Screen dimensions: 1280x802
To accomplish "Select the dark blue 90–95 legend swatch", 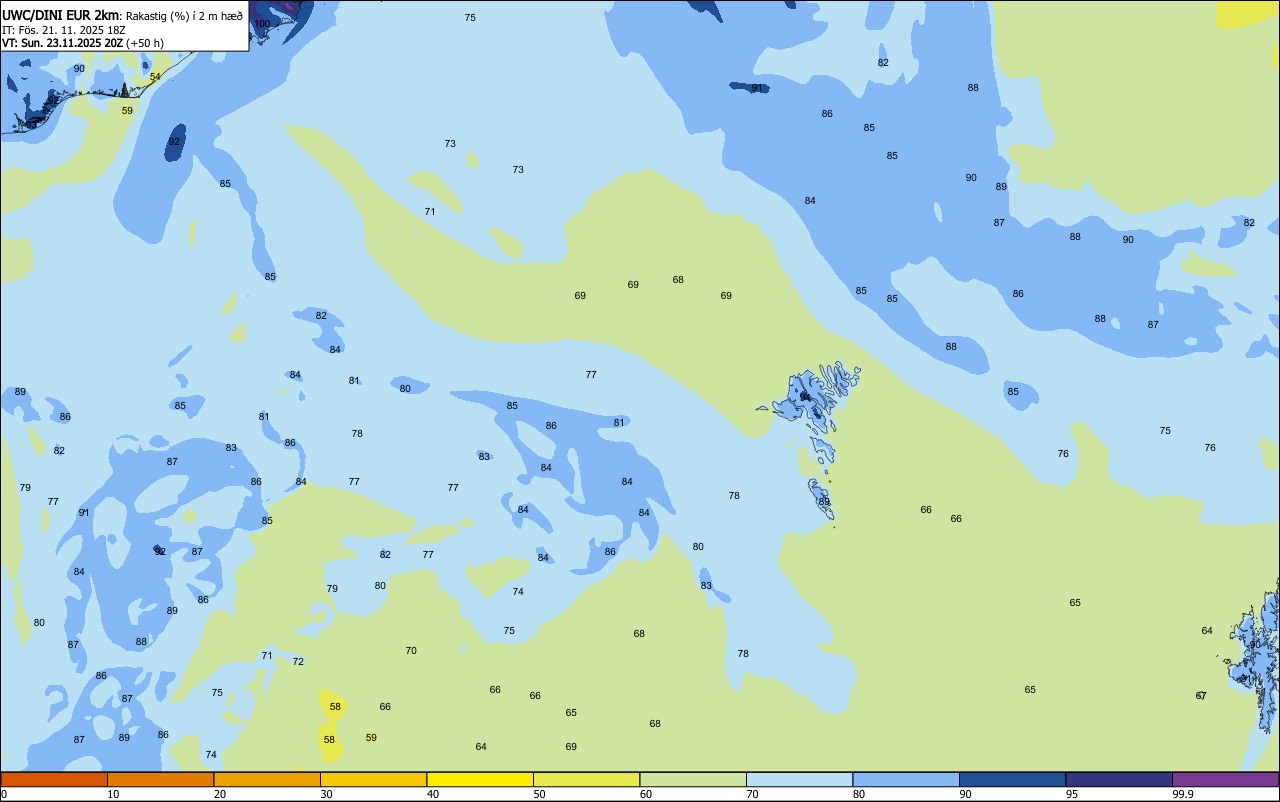I will pyautogui.click(x=1012, y=779).
